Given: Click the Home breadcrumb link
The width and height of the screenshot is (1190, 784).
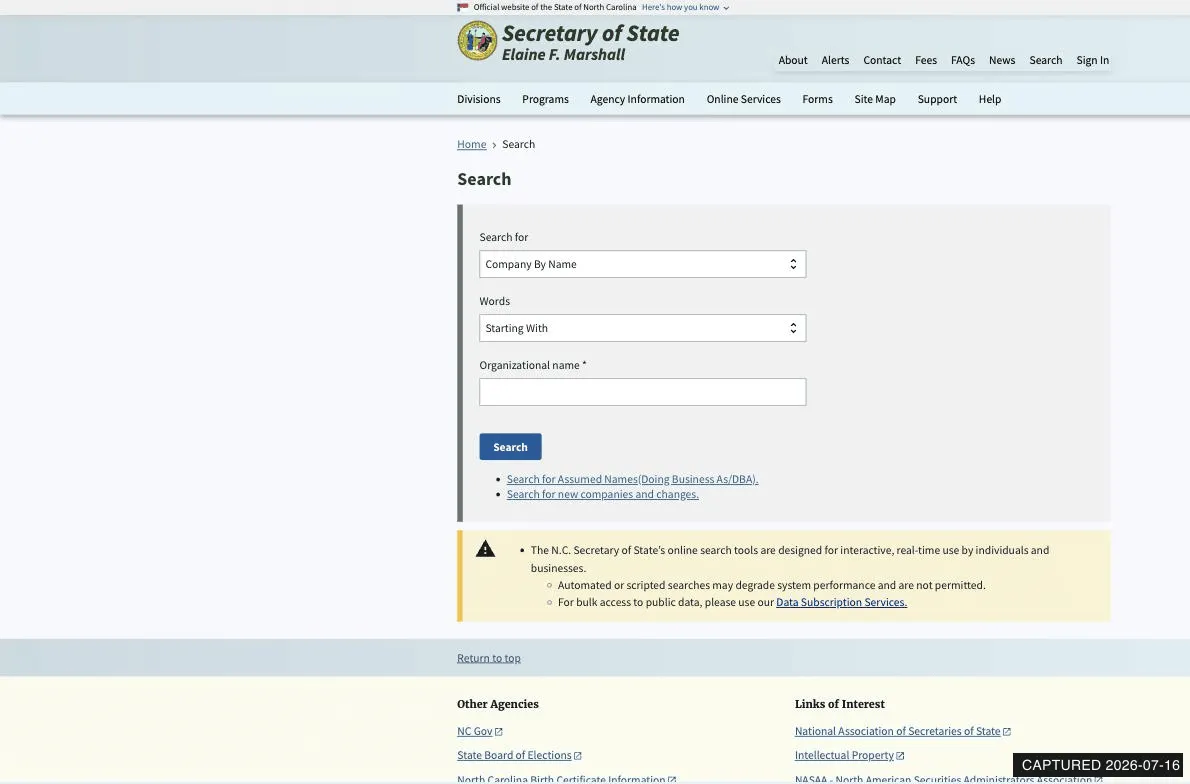Looking at the screenshot, I should click(471, 144).
